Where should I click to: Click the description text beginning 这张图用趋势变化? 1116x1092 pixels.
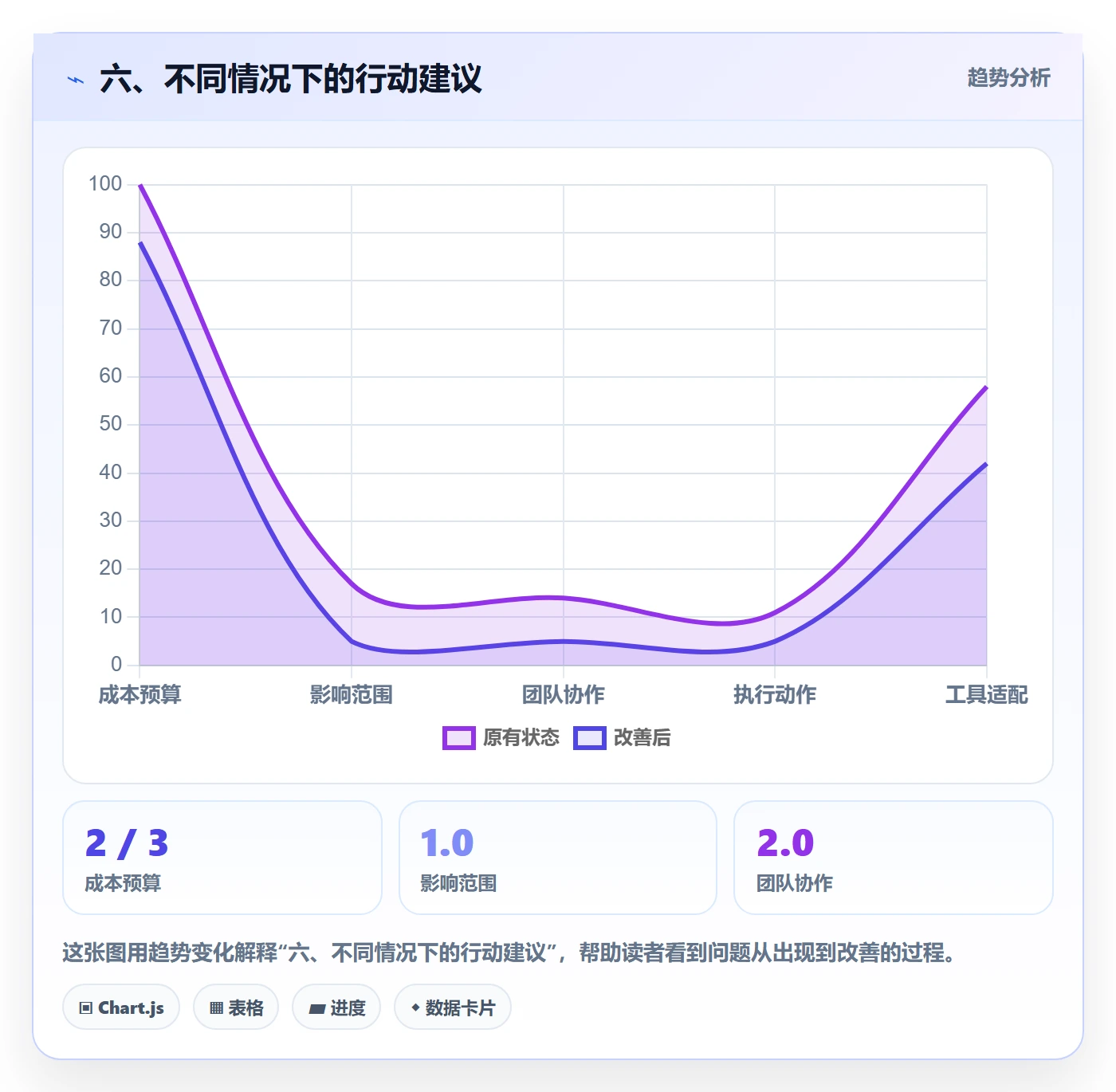pyautogui.click(x=510, y=953)
